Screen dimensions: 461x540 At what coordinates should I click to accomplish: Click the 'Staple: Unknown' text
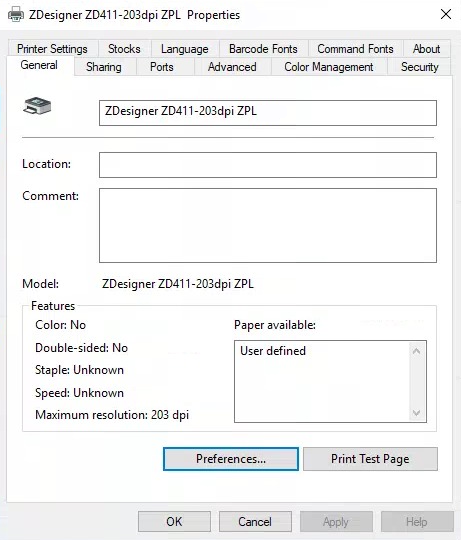[79, 370]
